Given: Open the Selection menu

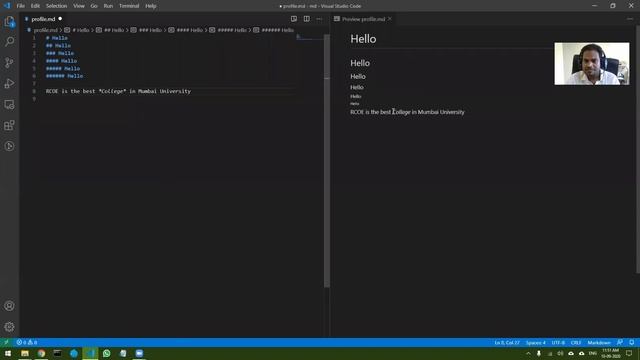Looking at the screenshot, I should pos(56,6).
